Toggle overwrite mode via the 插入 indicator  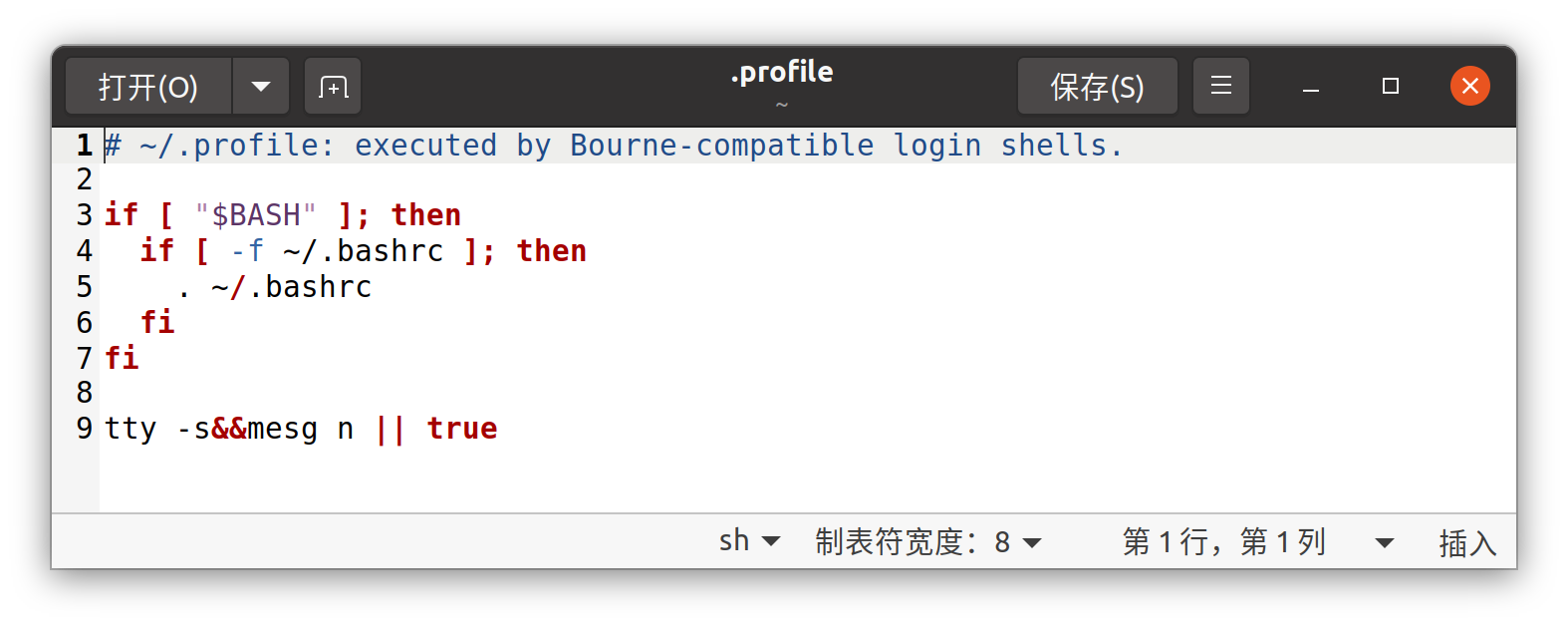[x=1465, y=540]
